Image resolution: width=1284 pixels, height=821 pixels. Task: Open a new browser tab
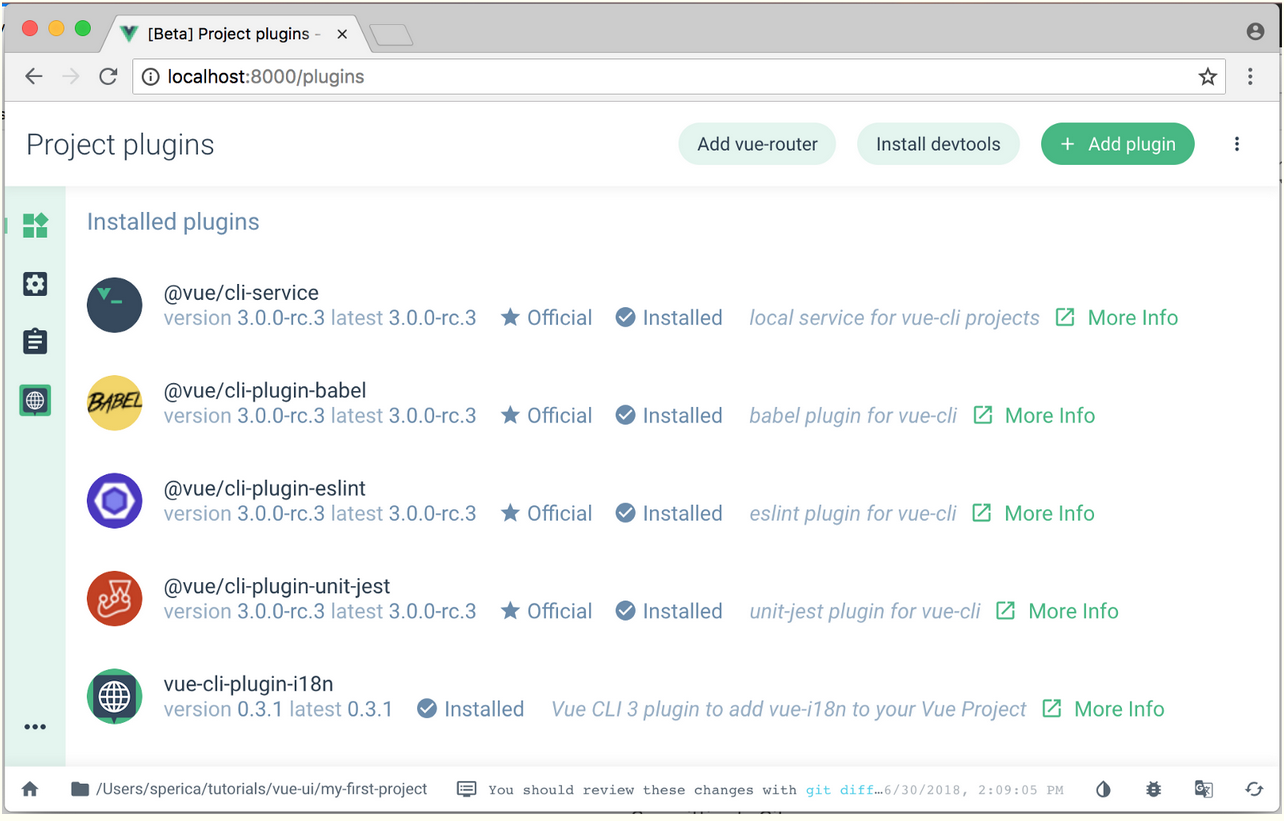pyautogui.click(x=390, y=35)
